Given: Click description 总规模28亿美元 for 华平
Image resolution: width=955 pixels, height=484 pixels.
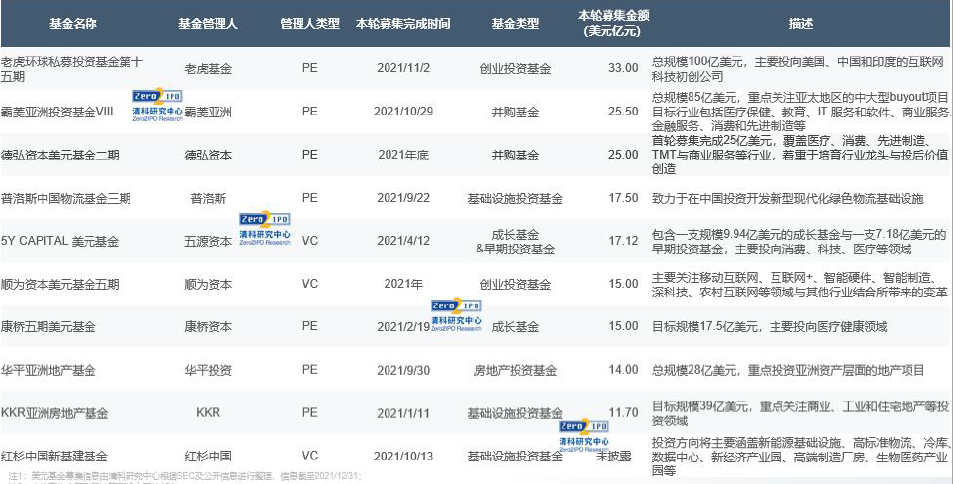Looking at the screenshot, I should 788,371.
